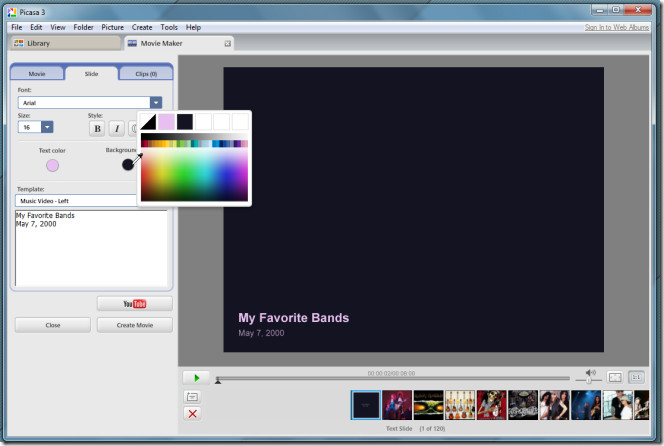664x446 pixels.
Task: Click the YouTube upload button
Action: click(135, 304)
